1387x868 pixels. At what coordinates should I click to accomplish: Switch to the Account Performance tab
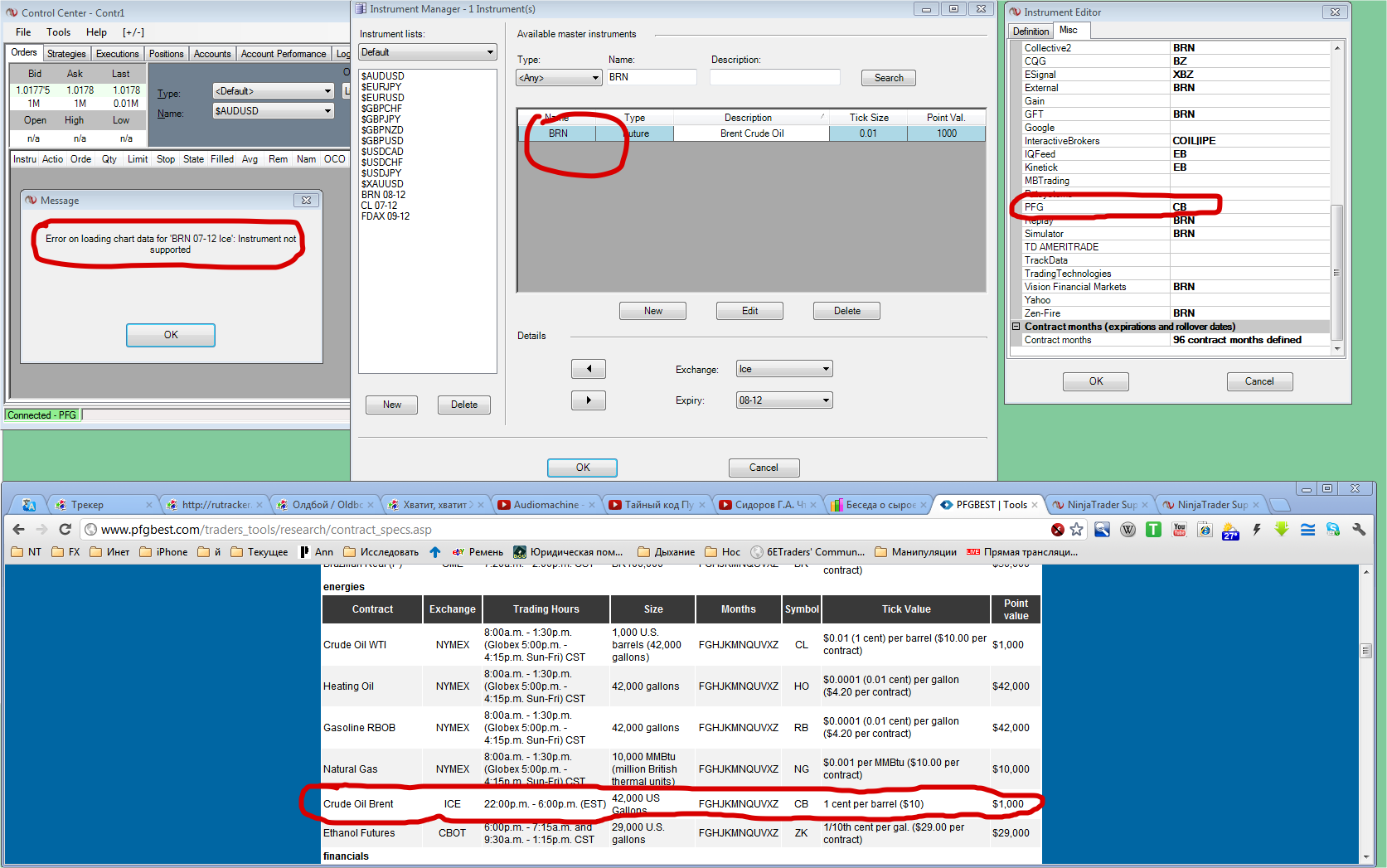pyautogui.click(x=284, y=54)
